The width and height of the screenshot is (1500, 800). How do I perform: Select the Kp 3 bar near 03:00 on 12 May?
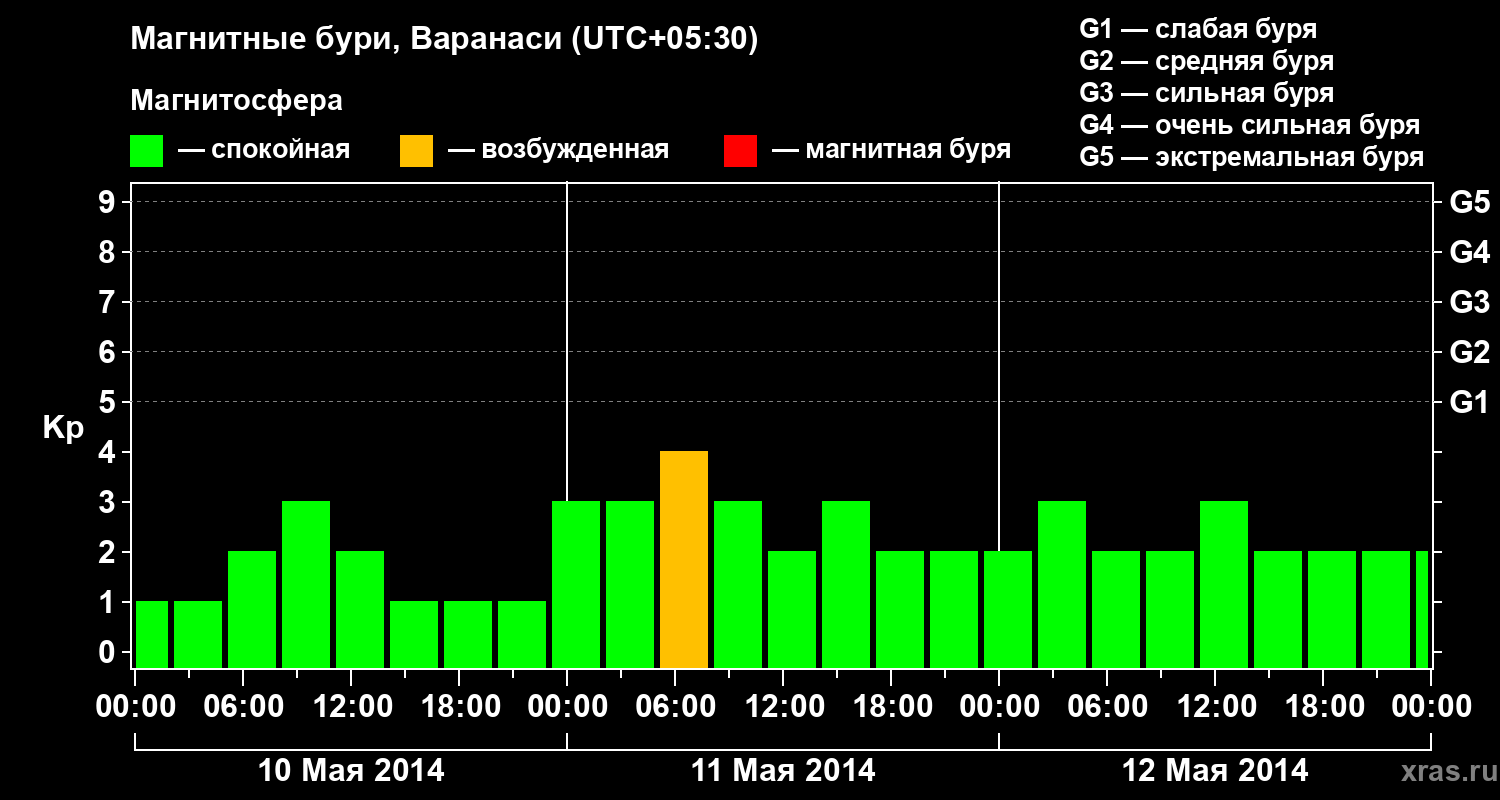click(x=1062, y=584)
